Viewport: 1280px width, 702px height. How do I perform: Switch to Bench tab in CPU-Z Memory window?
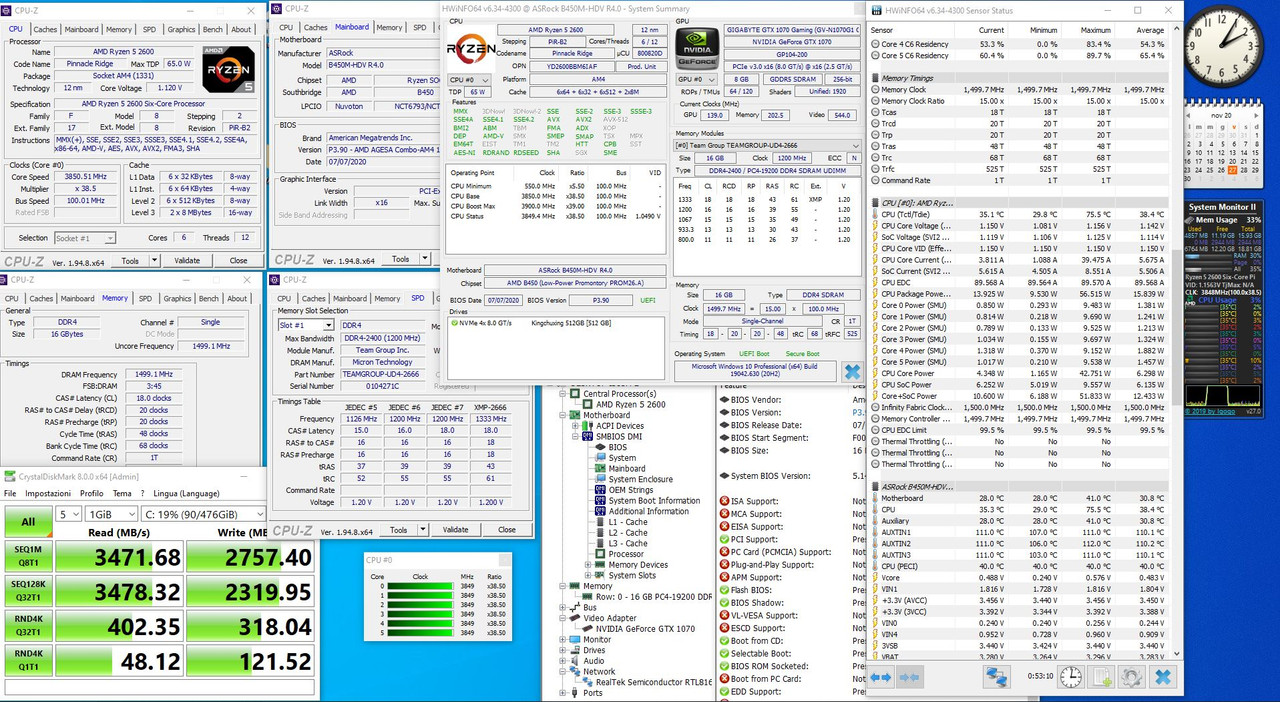pos(210,298)
